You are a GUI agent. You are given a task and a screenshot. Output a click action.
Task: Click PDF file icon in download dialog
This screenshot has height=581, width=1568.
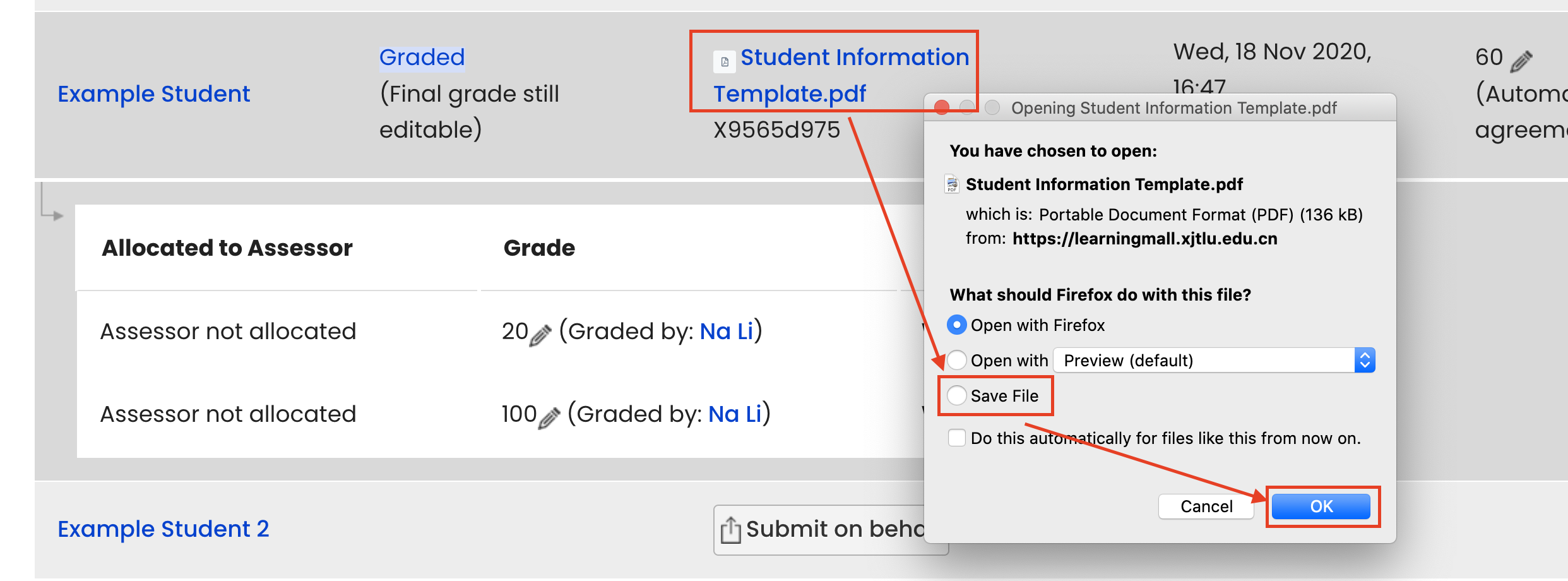952,184
